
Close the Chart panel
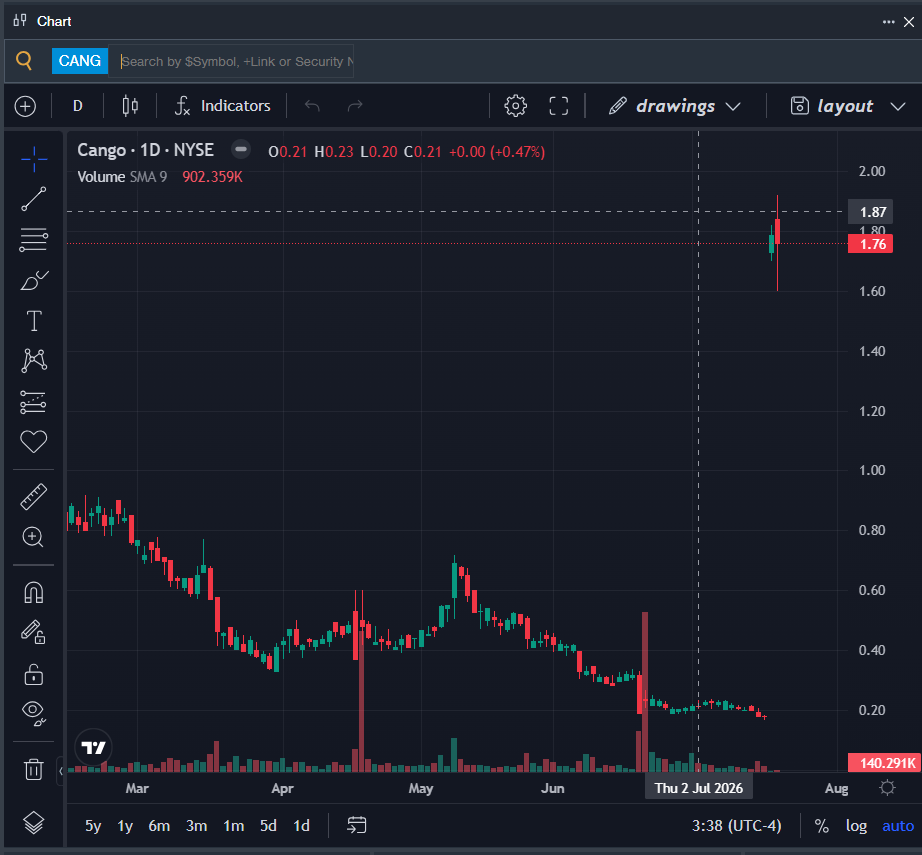pyautogui.click(x=909, y=22)
